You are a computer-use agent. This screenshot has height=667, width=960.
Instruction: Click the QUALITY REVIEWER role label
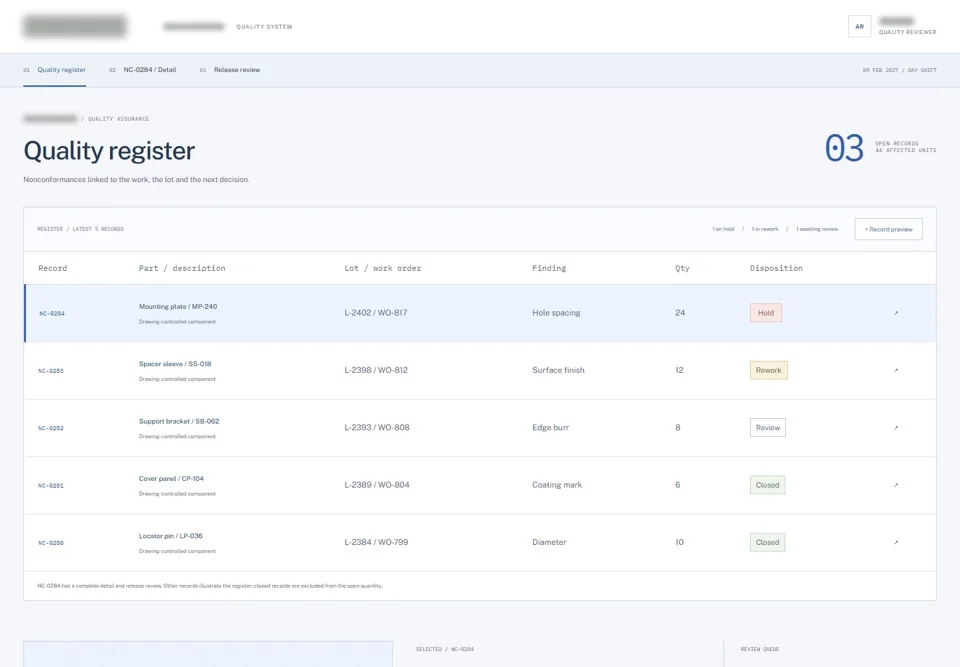point(907,32)
